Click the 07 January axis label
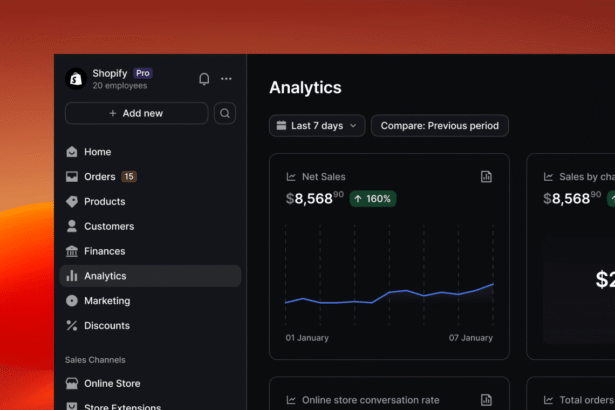 coord(471,338)
